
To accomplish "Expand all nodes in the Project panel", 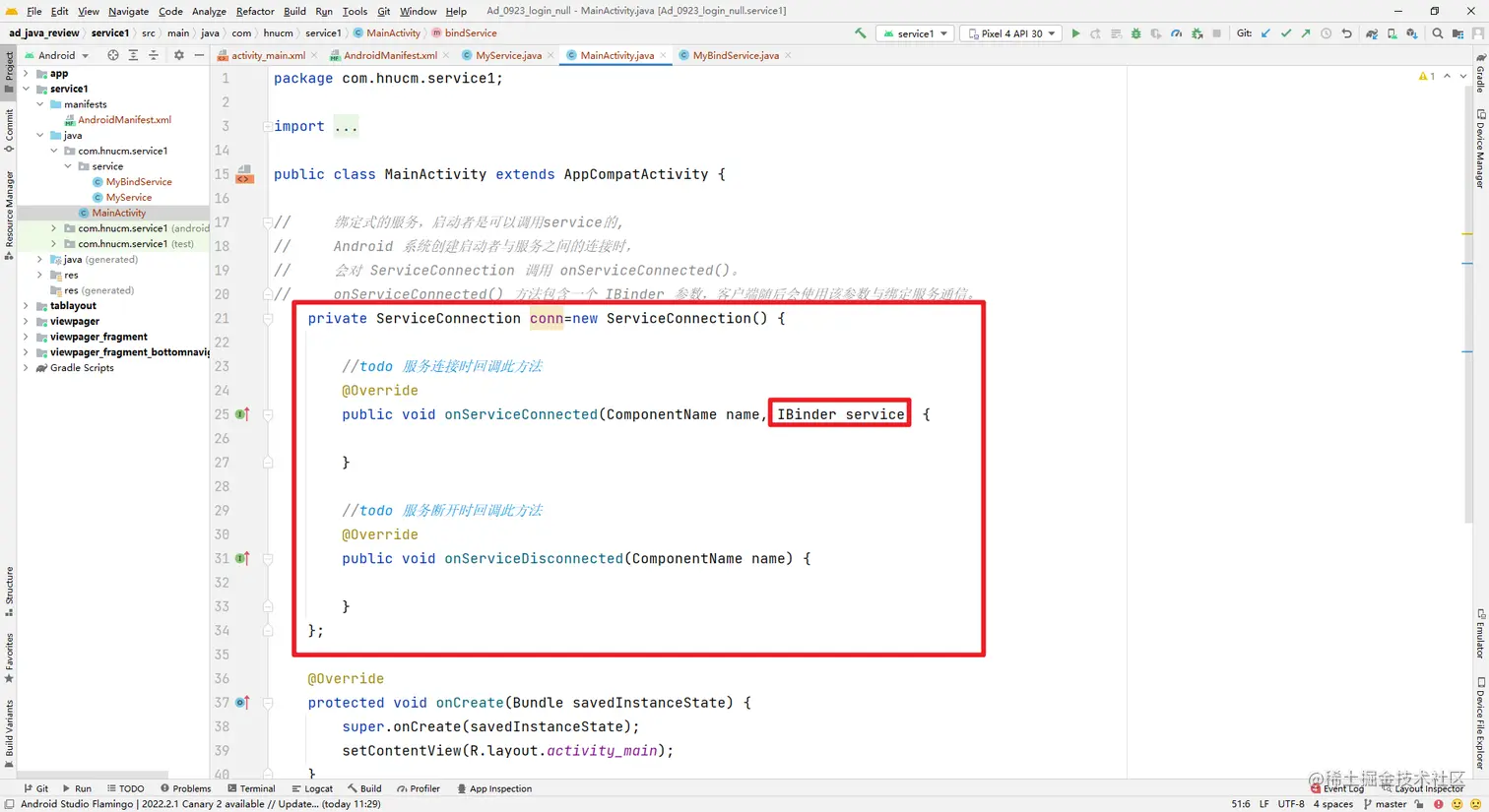I will [x=133, y=55].
